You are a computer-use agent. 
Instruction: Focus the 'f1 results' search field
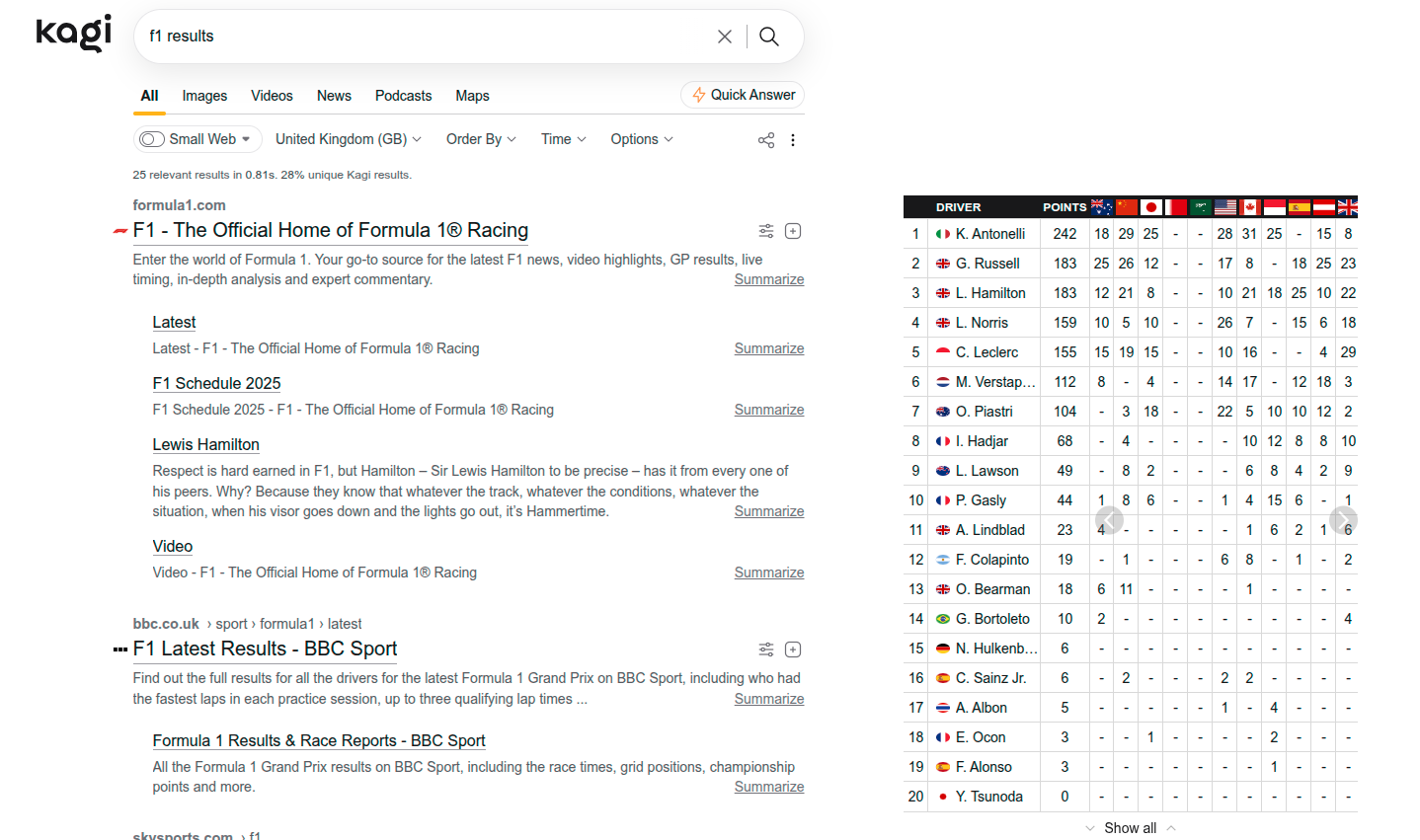tap(425, 37)
